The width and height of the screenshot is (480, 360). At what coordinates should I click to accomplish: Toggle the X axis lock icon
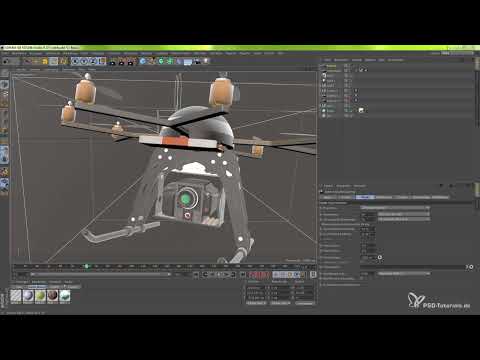pyautogui.click(x=75, y=61)
